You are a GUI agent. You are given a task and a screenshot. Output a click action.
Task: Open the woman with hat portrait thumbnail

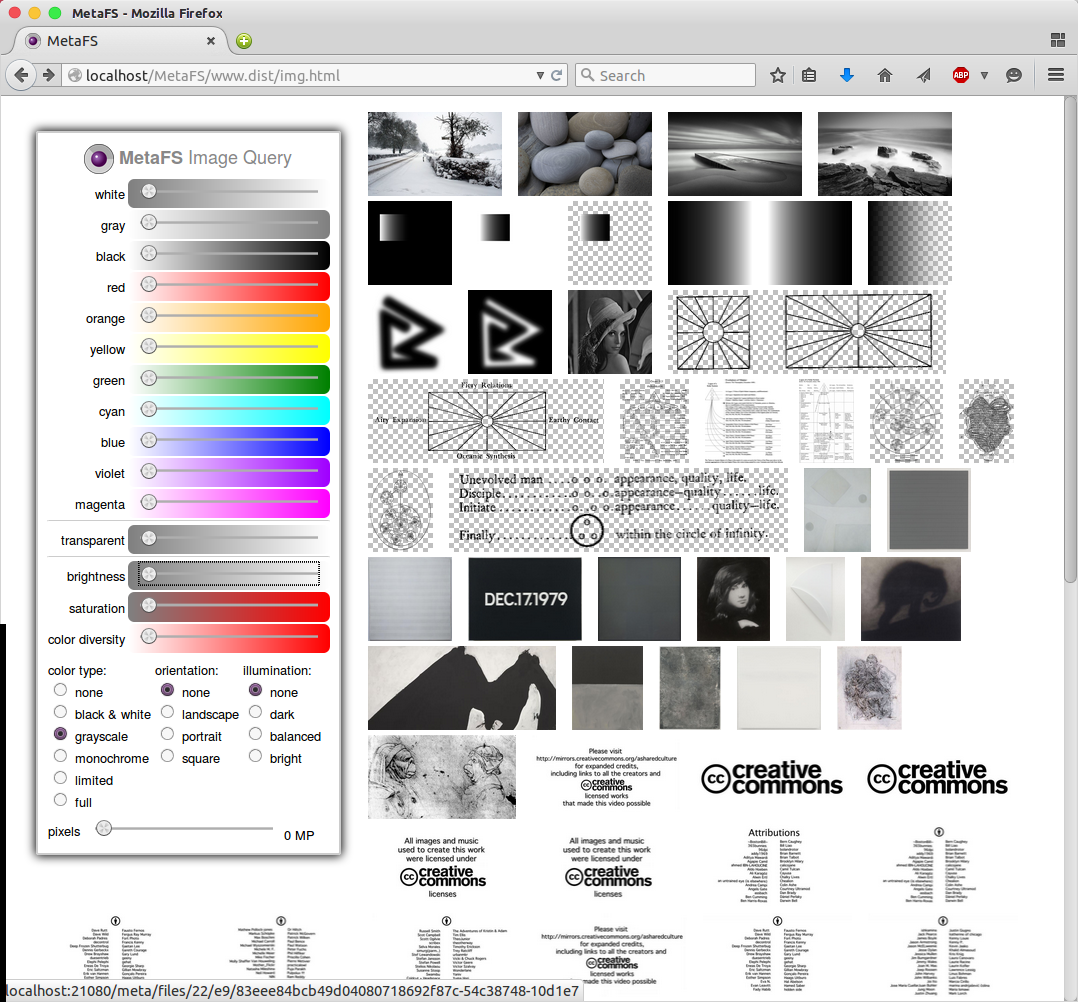pyautogui.click(x=610, y=332)
